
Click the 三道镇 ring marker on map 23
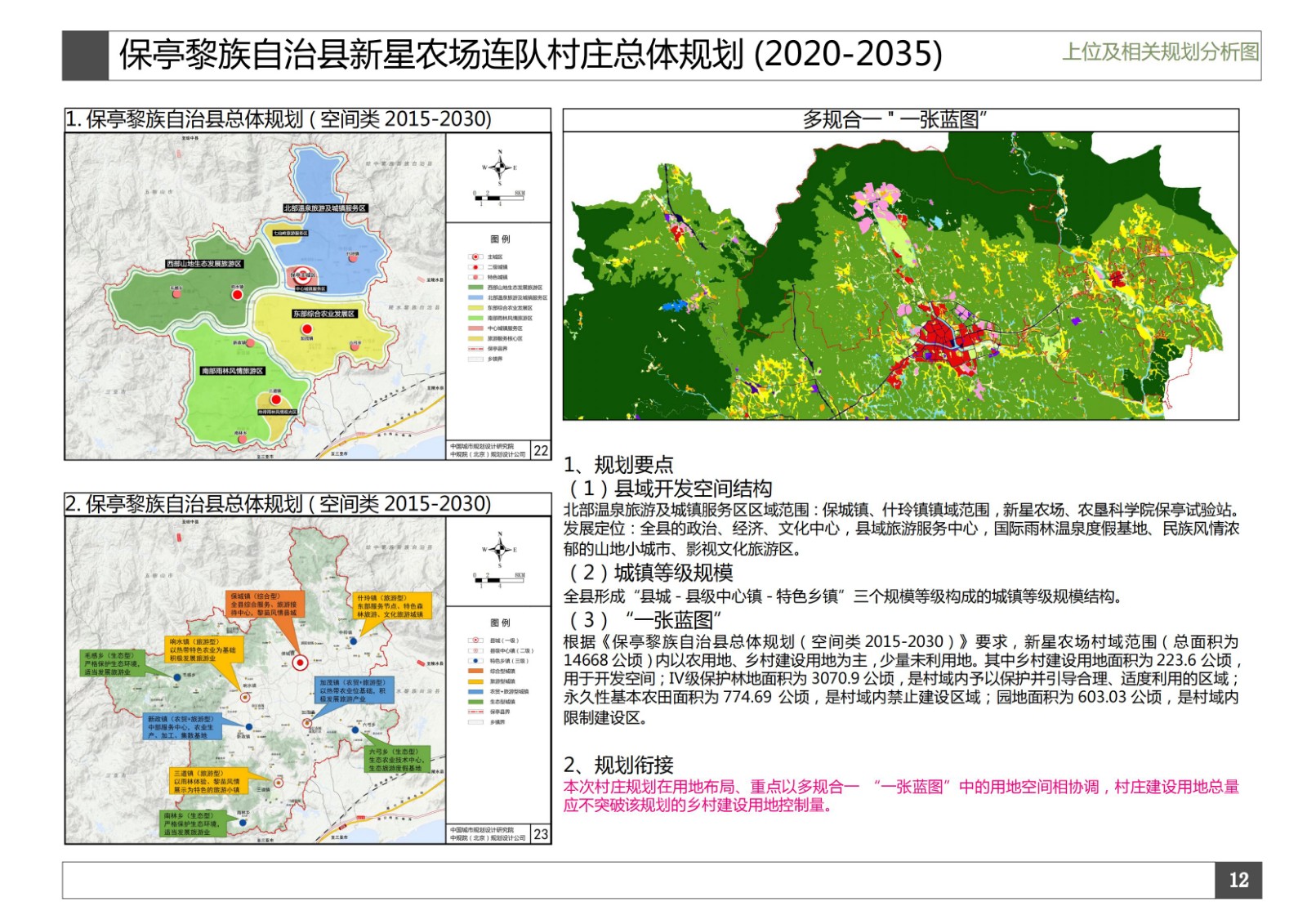(x=278, y=782)
